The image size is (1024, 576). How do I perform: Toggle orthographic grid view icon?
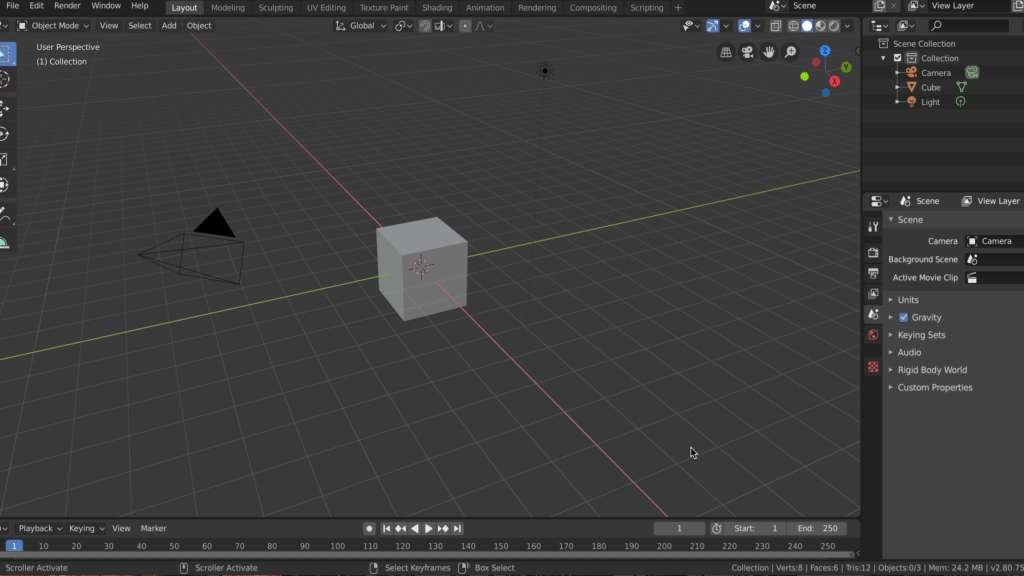[x=726, y=52]
